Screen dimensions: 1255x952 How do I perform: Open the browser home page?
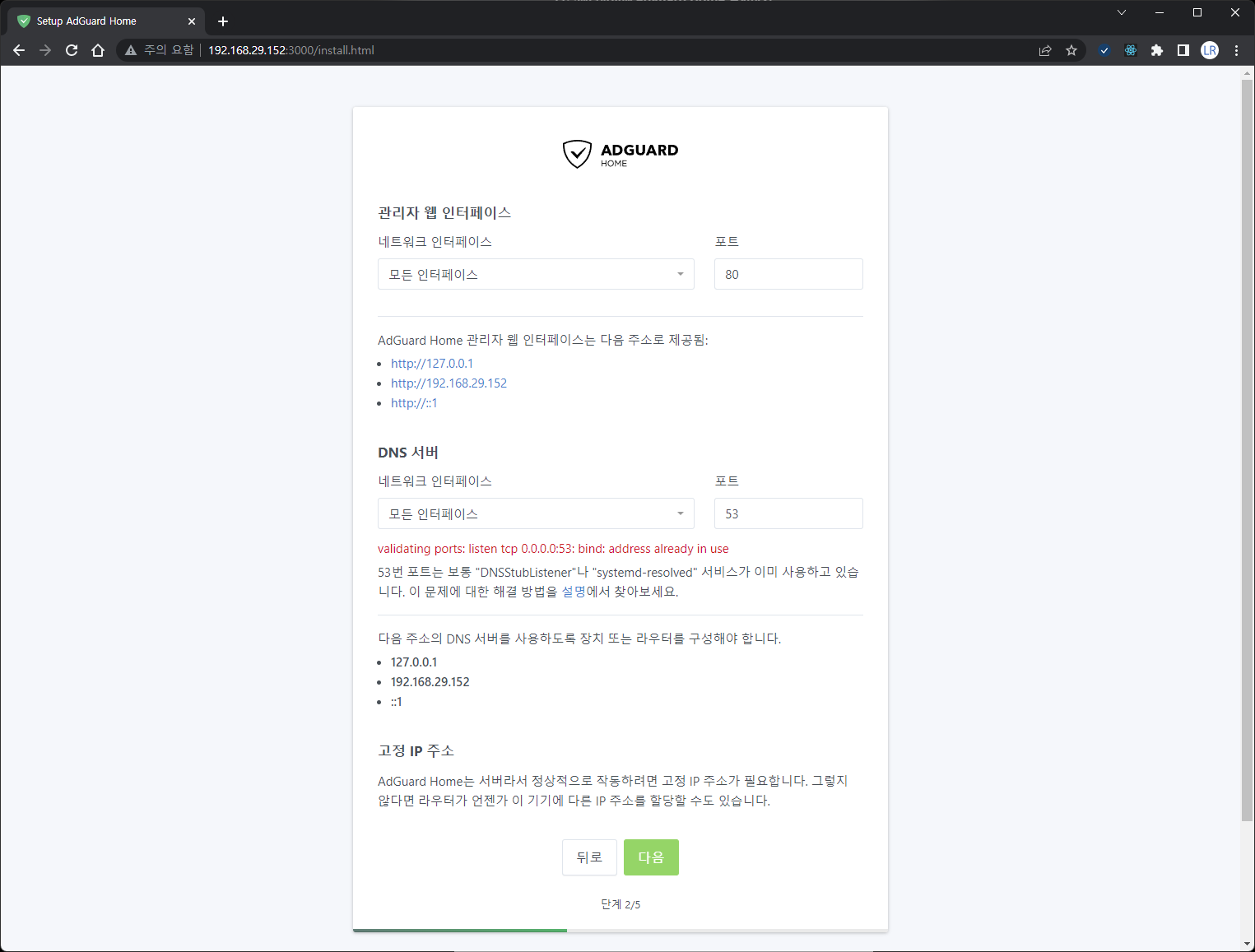tap(98, 50)
